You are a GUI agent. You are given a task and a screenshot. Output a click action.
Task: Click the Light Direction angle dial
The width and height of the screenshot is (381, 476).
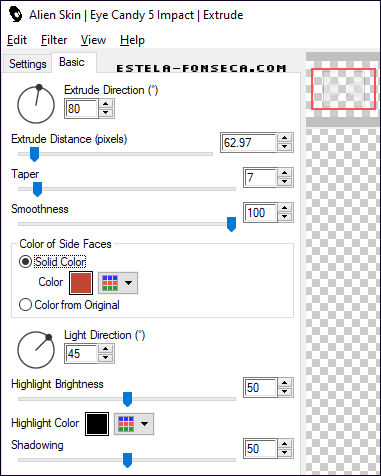tap(36, 349)
